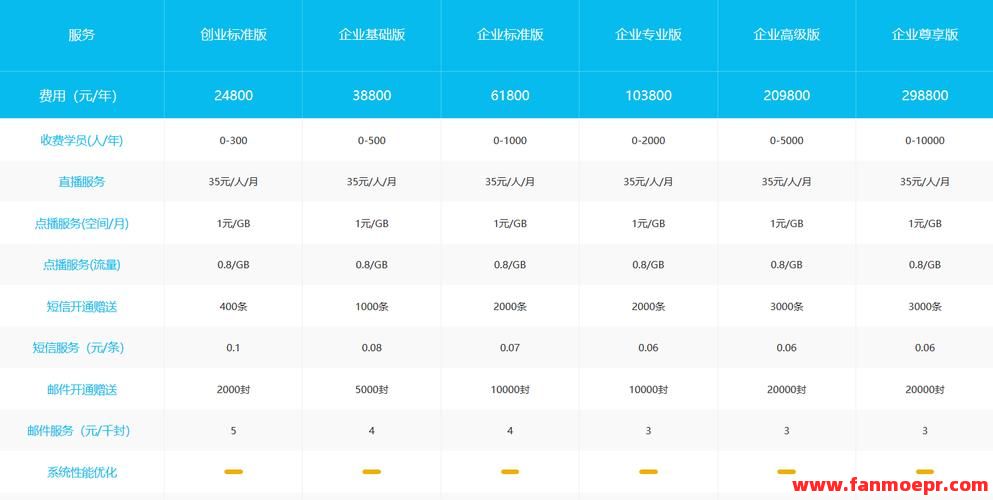Click yellow dash icon under 企业高级版
Screen dimensions: 993x500
pyautogui.click(x=787, y=472)
